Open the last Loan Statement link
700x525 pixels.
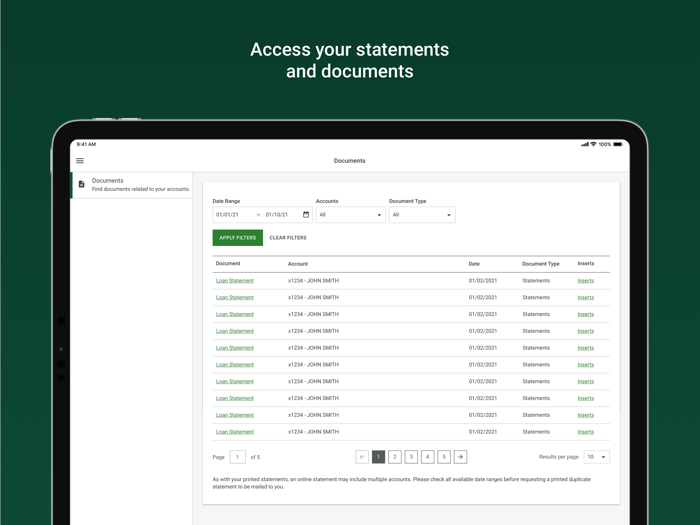click(235, 432)
